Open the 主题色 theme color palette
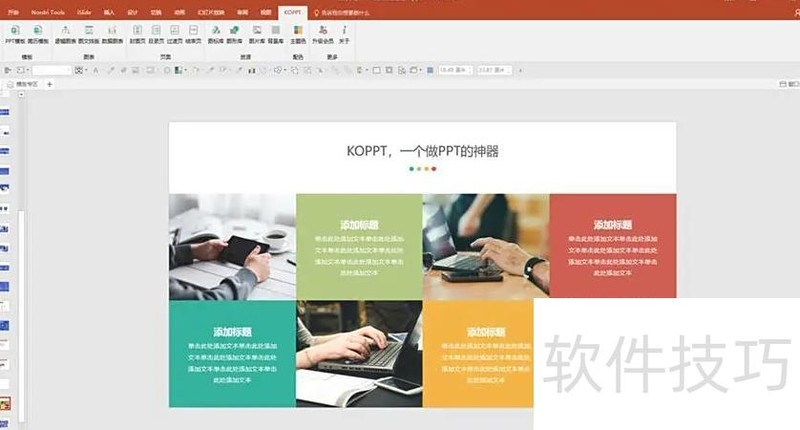Viewport: 800px width, 430px height. (x=298, y=34)
